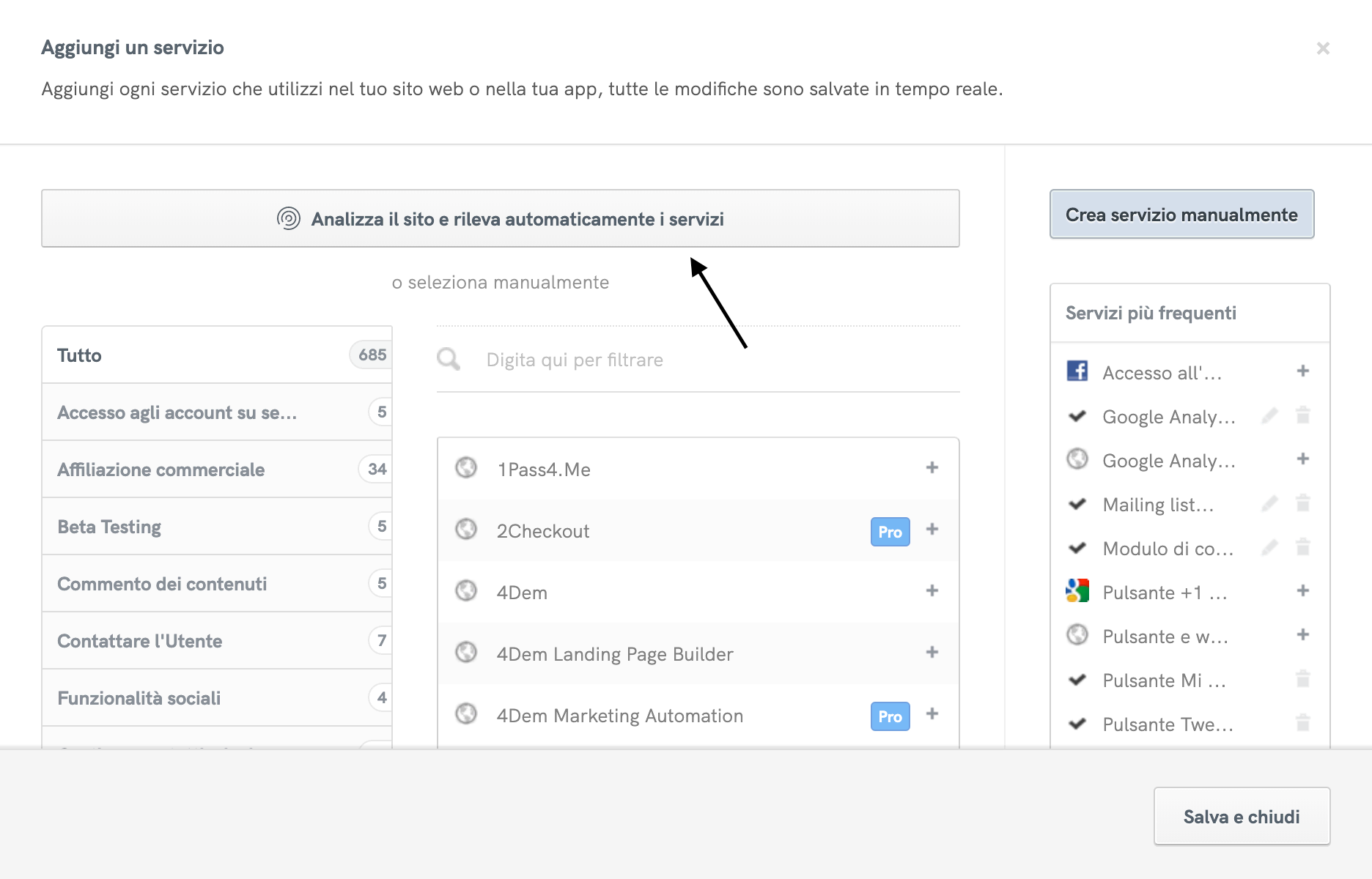
Task: Toggle the checkmark for Mailing list
Action: coord(1076,504)
